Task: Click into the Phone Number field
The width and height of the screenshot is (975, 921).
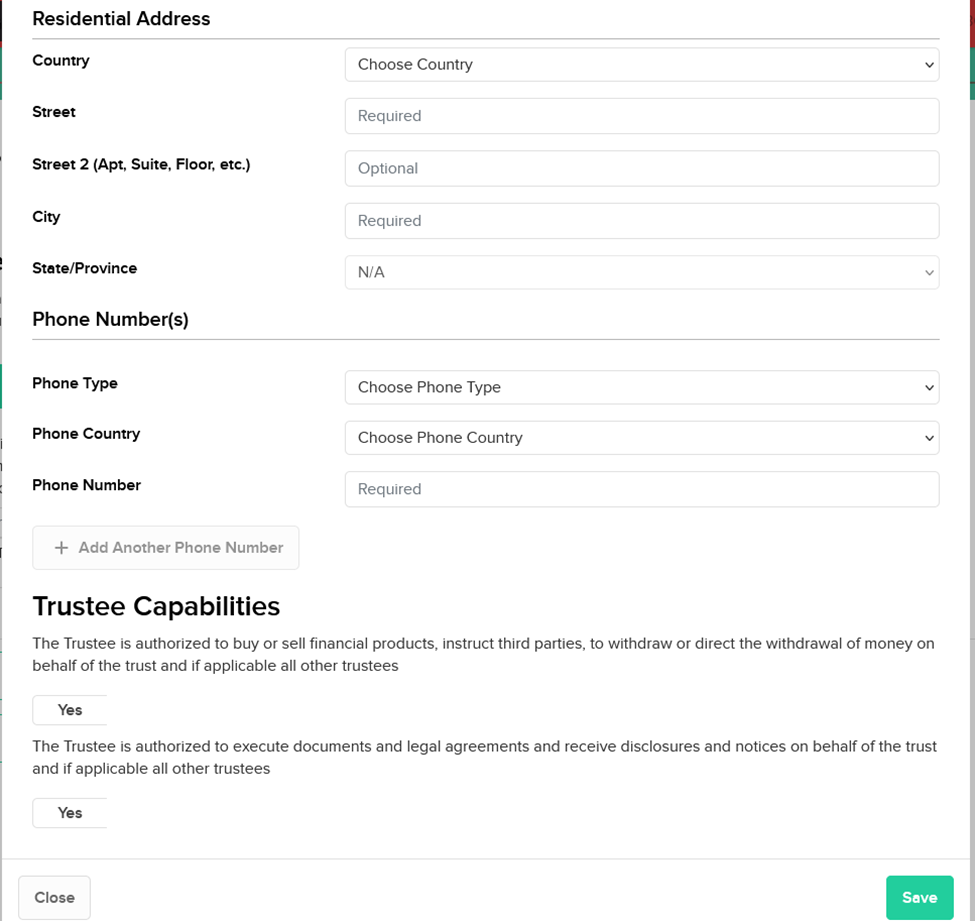Action: click(x=641, y=489)
